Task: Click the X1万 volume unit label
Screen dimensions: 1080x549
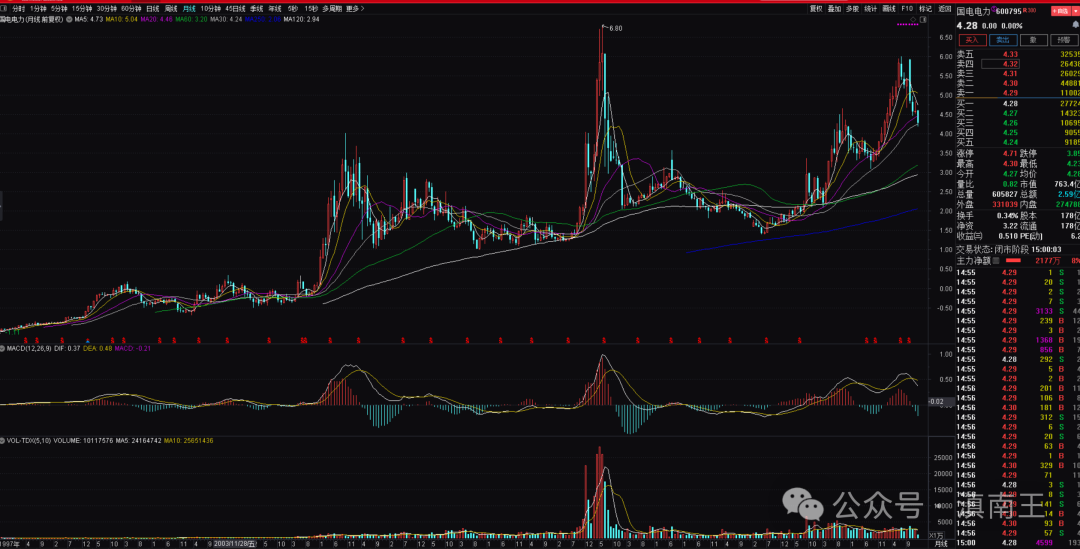Action: click(x=936, y=535)
